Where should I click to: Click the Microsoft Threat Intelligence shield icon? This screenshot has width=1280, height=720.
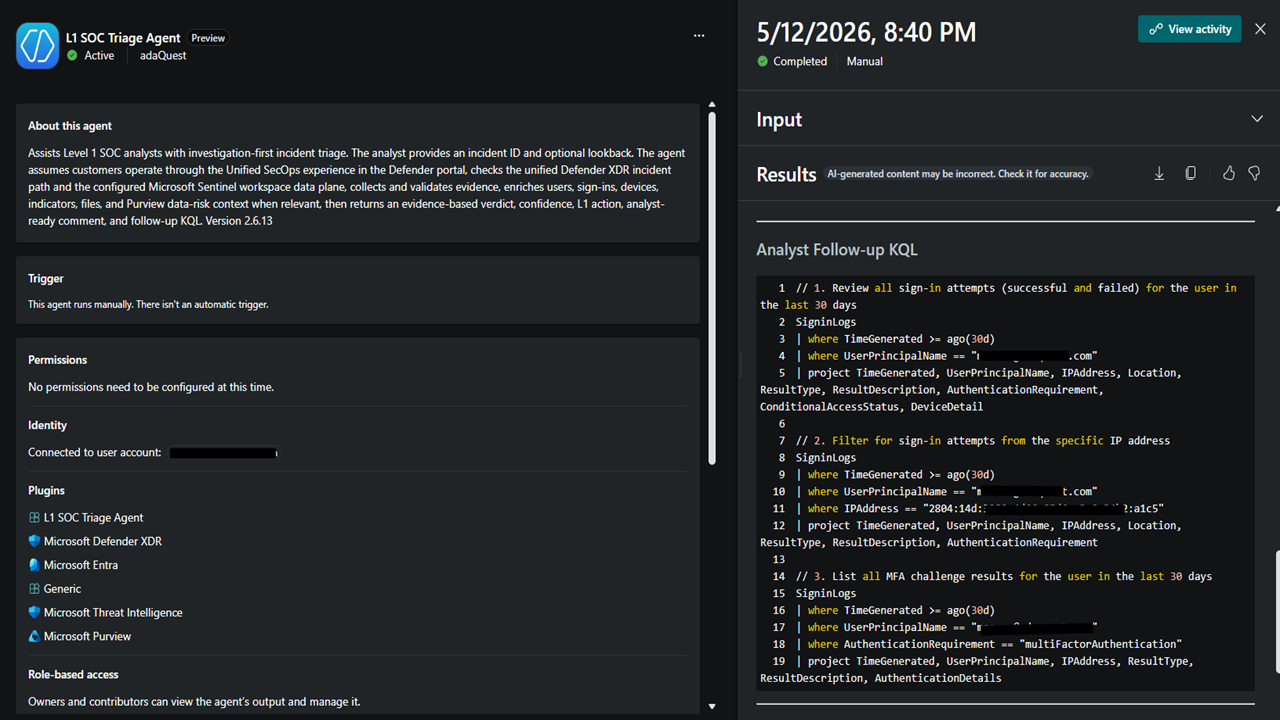(34, 613)
